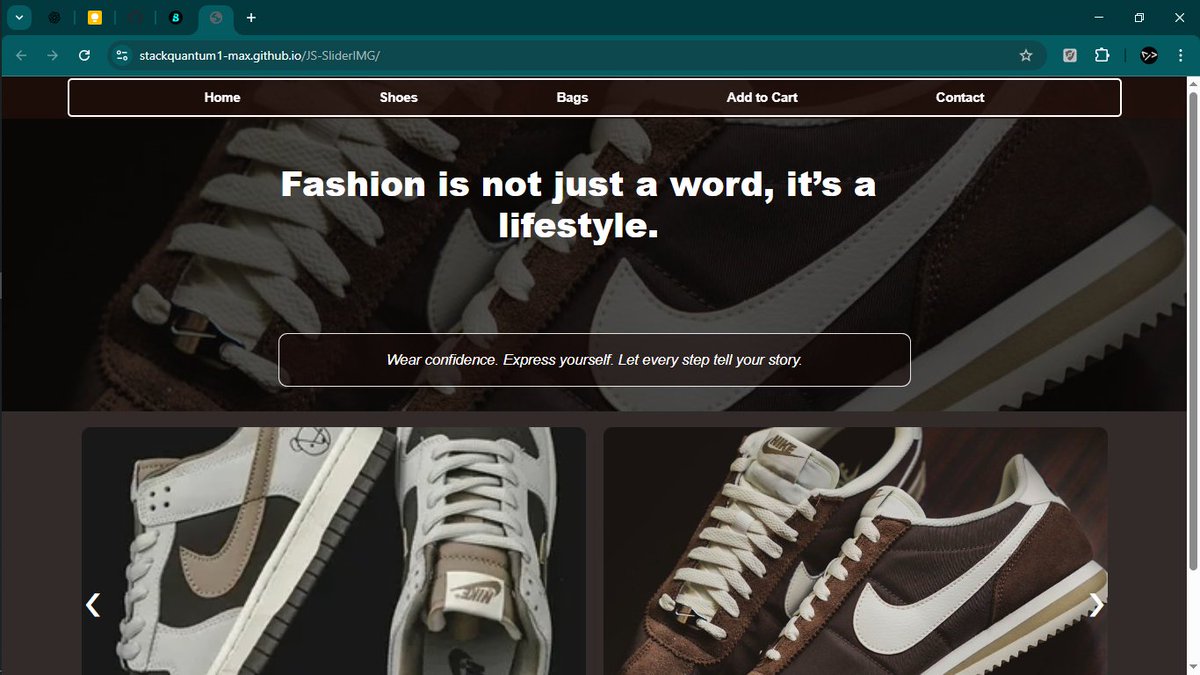Select the brown Nike Cortez slide image
Viewport: 1200px width, 675px height.
(856, 551)
